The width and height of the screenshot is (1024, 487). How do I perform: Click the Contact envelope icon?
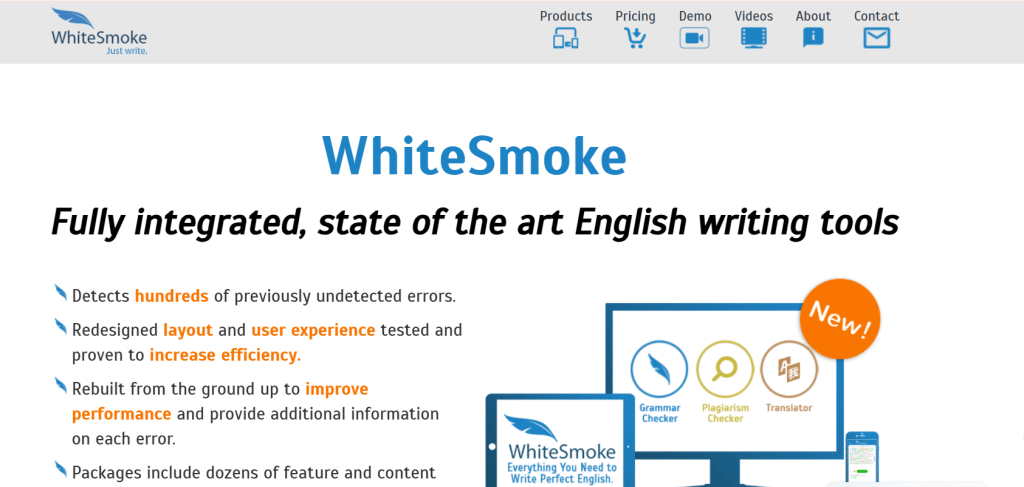click(x=876, y=39)
